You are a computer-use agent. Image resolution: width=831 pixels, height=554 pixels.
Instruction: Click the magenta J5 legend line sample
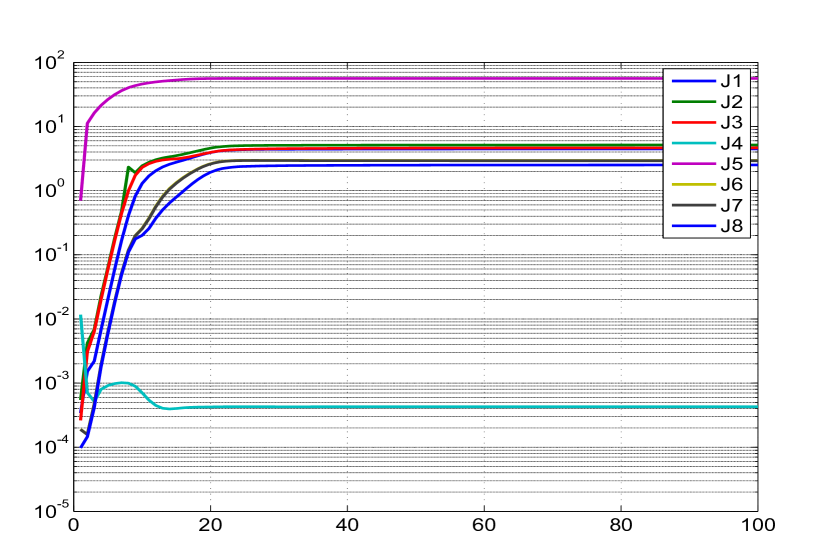(x=694, y=164)
